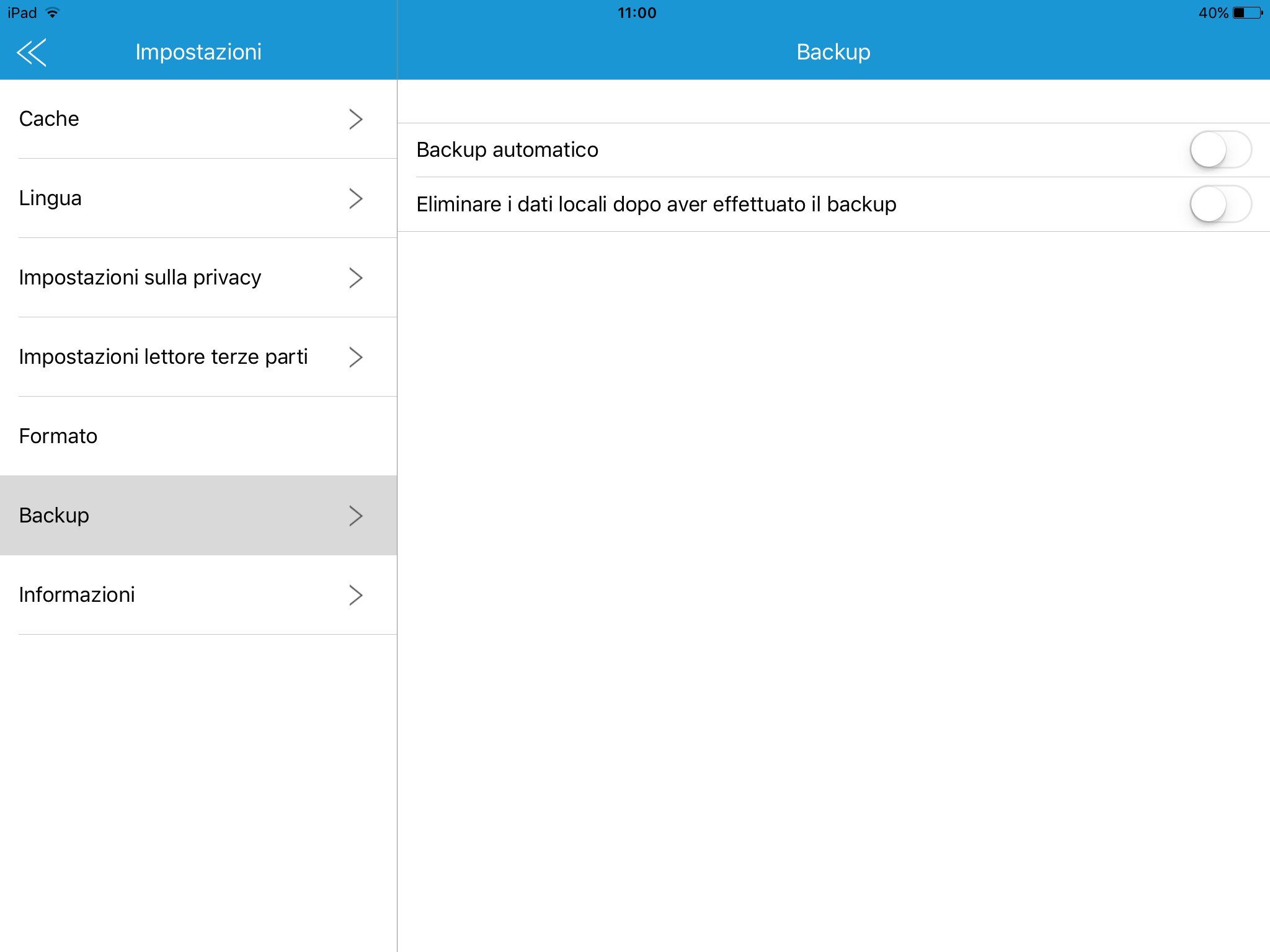
Task: Select the Formato entry
Action: click(58, 436)
